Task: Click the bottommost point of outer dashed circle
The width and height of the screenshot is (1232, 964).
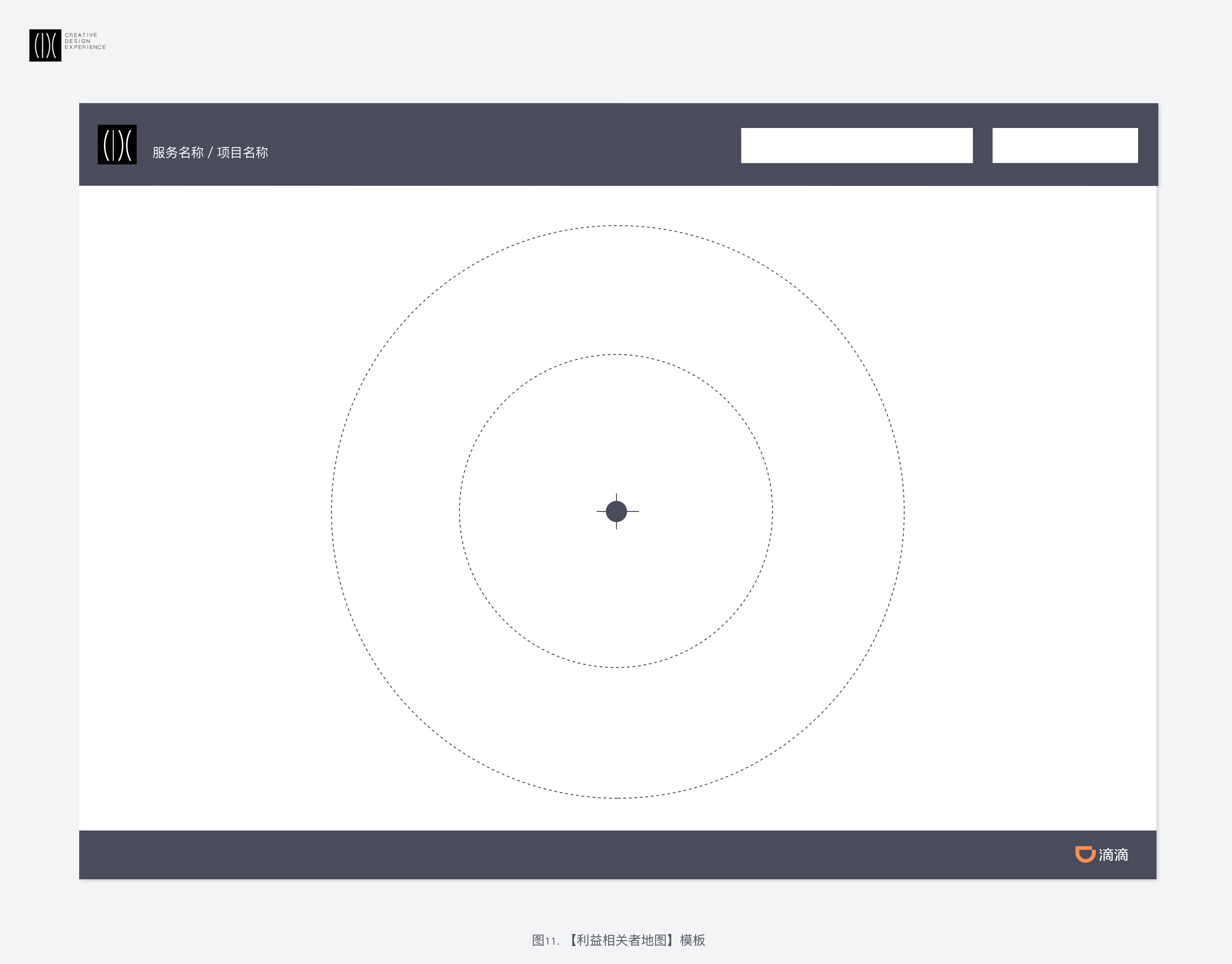Action: click(x=618, y=798)
